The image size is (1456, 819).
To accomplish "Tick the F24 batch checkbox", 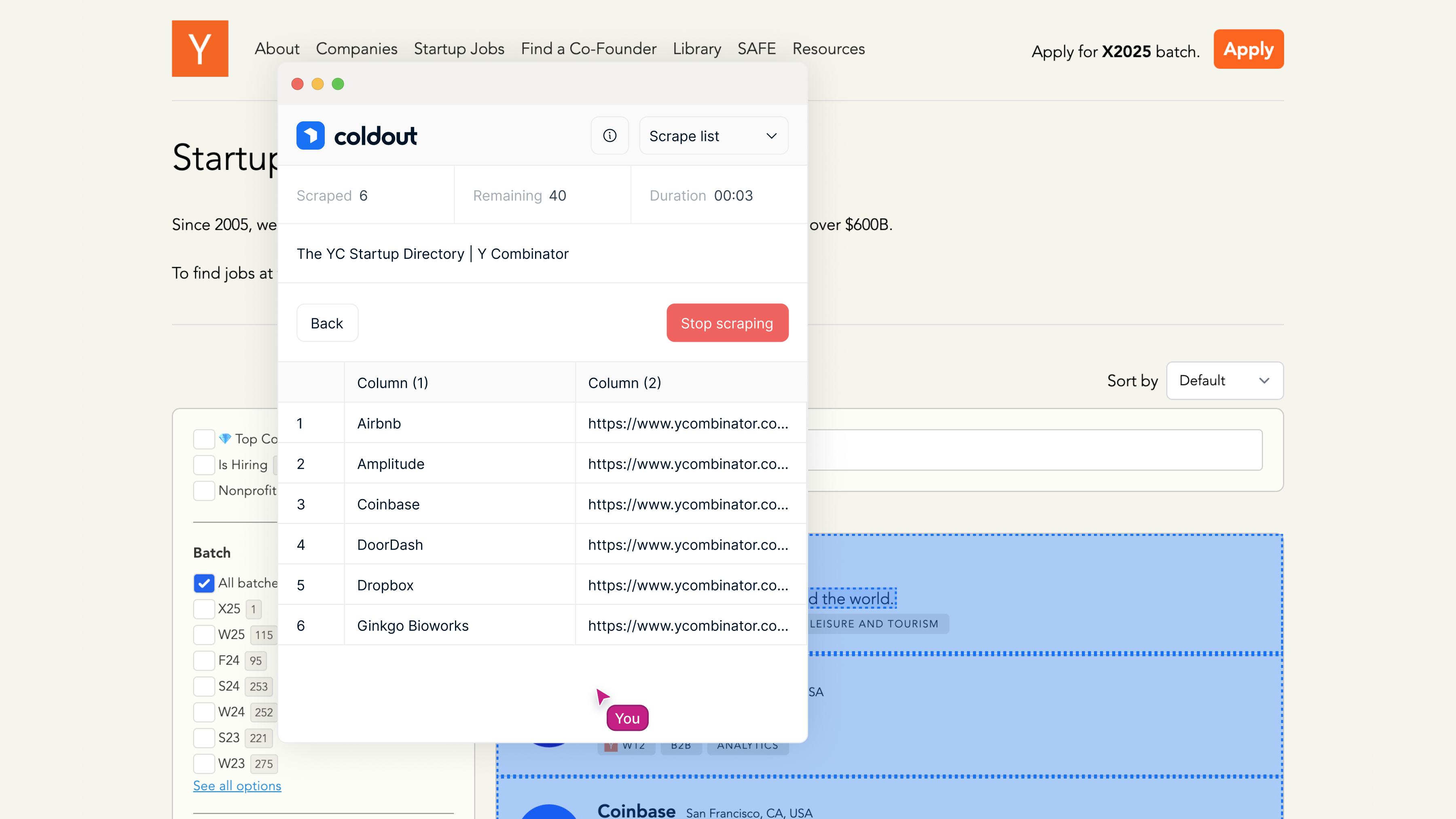I will pyautogui.click(x=203, y=660).
